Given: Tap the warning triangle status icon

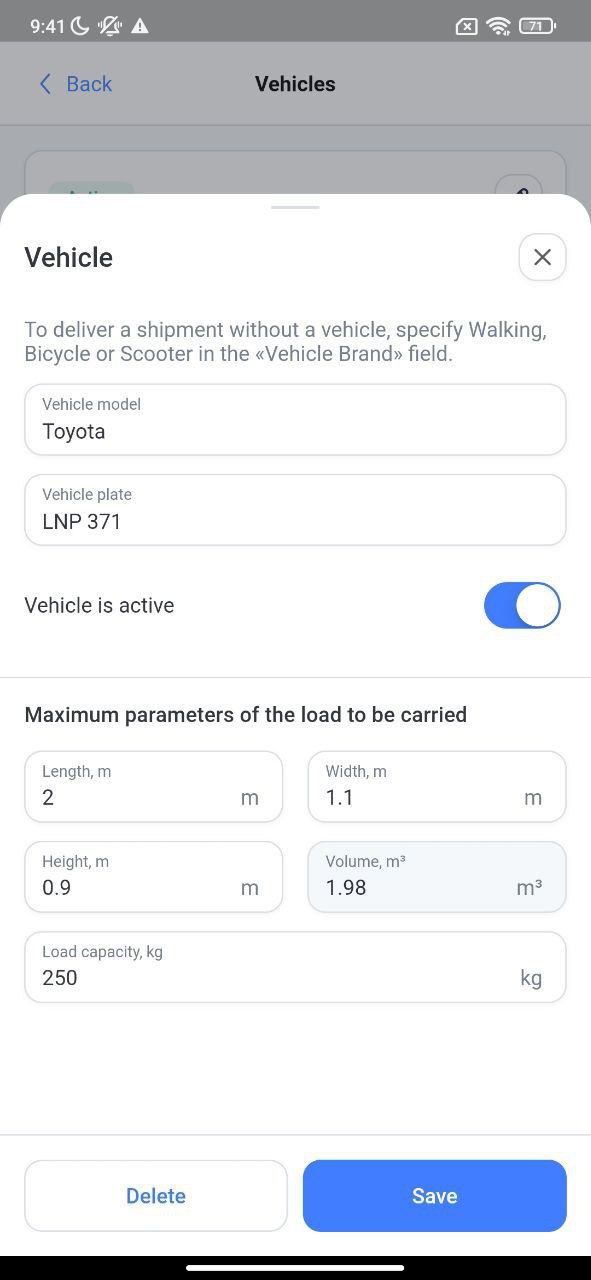Looking at the screenshot, I should [139, 26].
